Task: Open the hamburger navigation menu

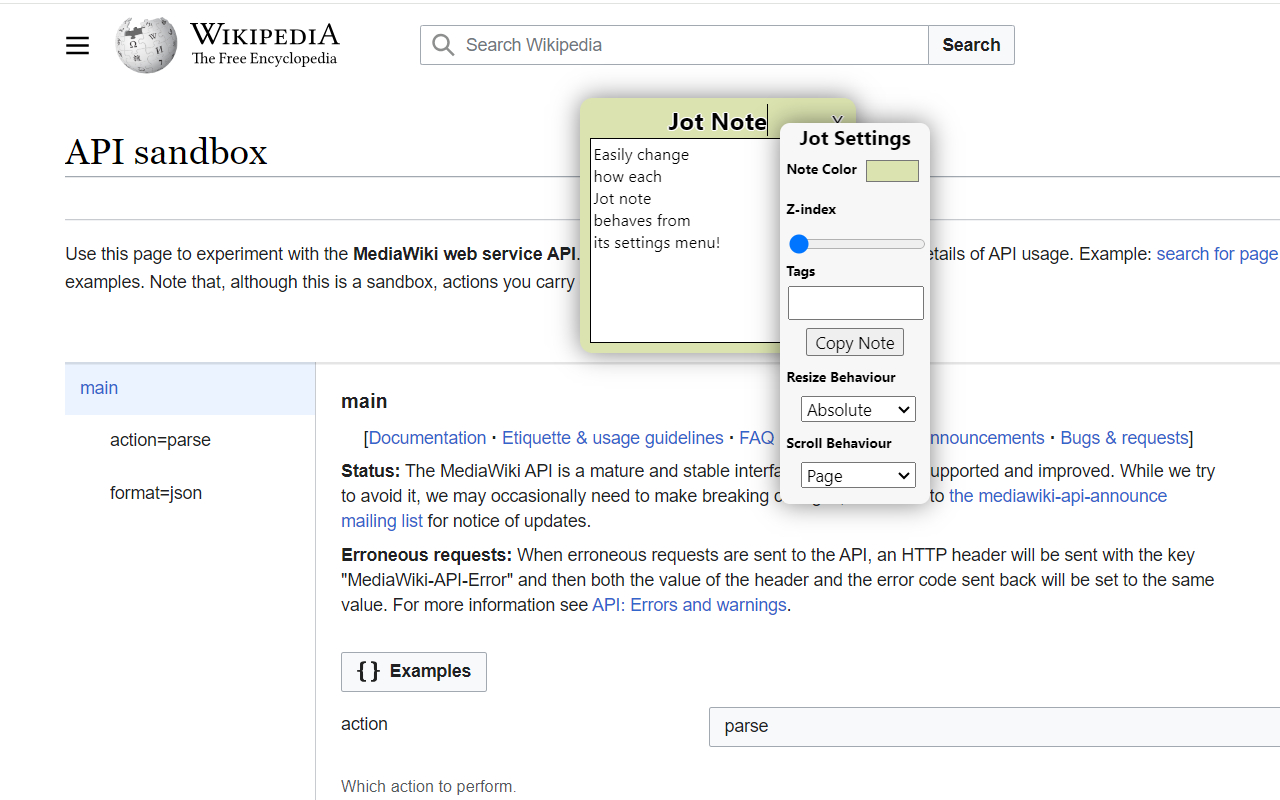Action: pos(77,45)
